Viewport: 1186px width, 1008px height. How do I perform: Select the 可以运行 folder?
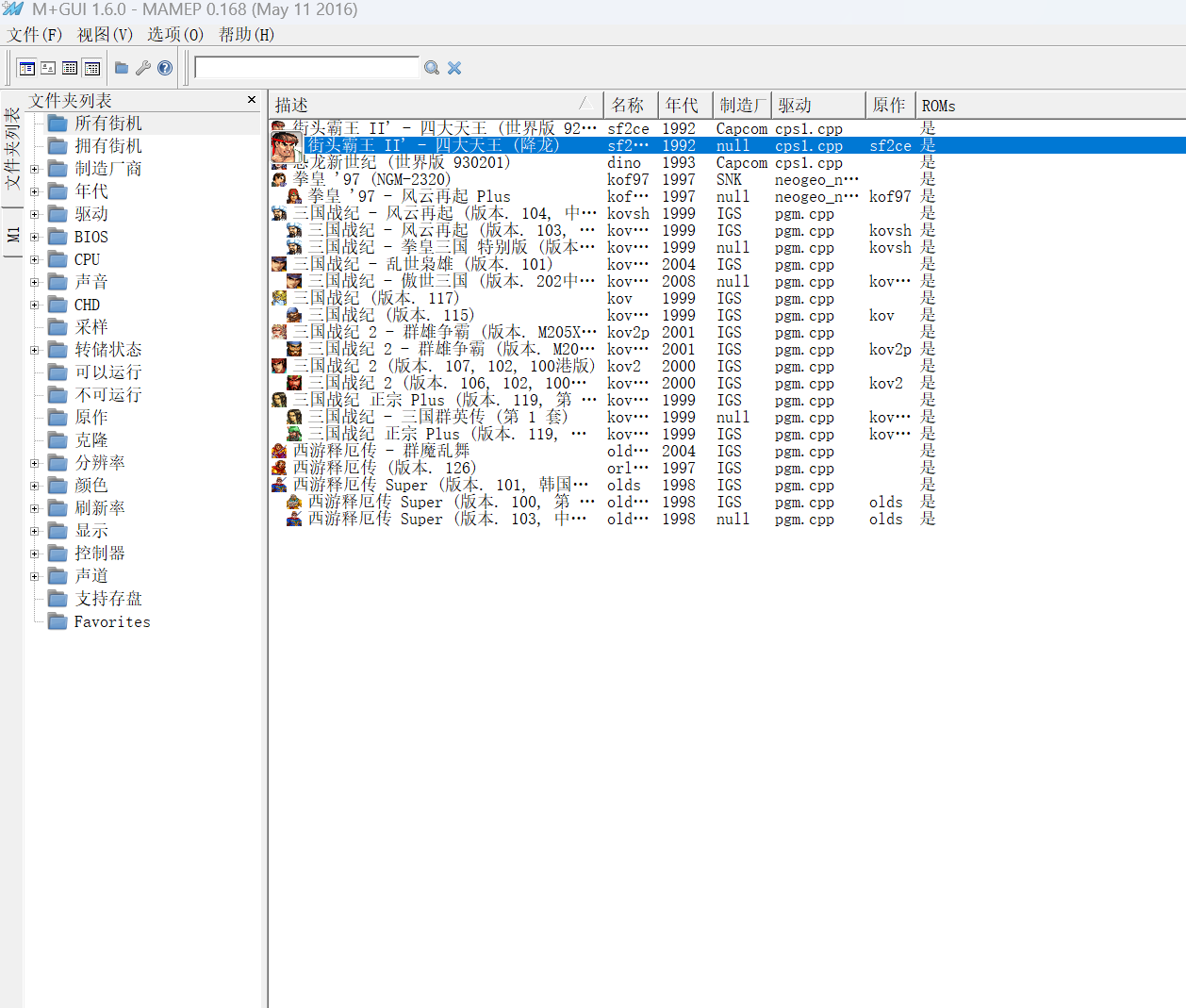click(107, 372)
